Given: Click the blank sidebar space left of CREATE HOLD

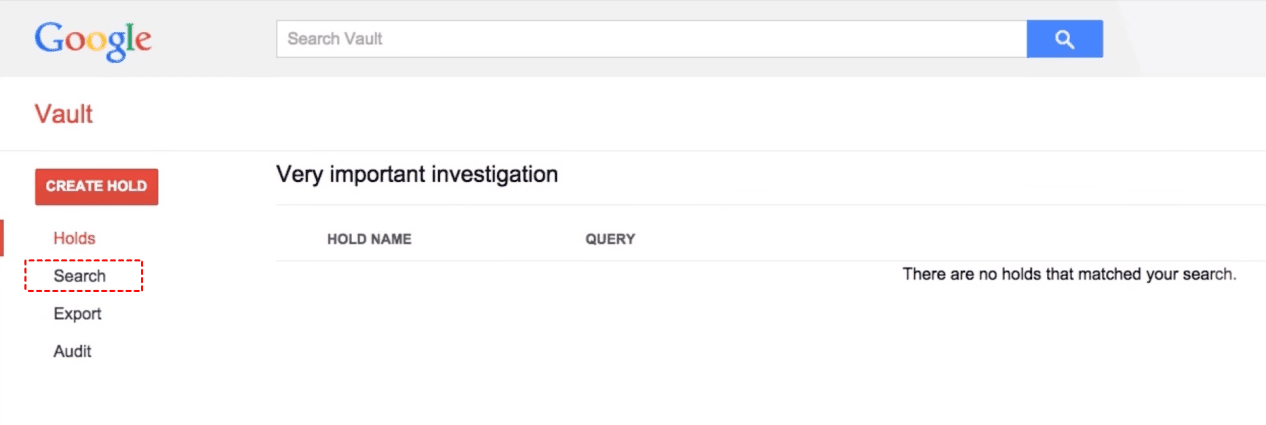Looking at the screenshot, I should pos(17,187).
